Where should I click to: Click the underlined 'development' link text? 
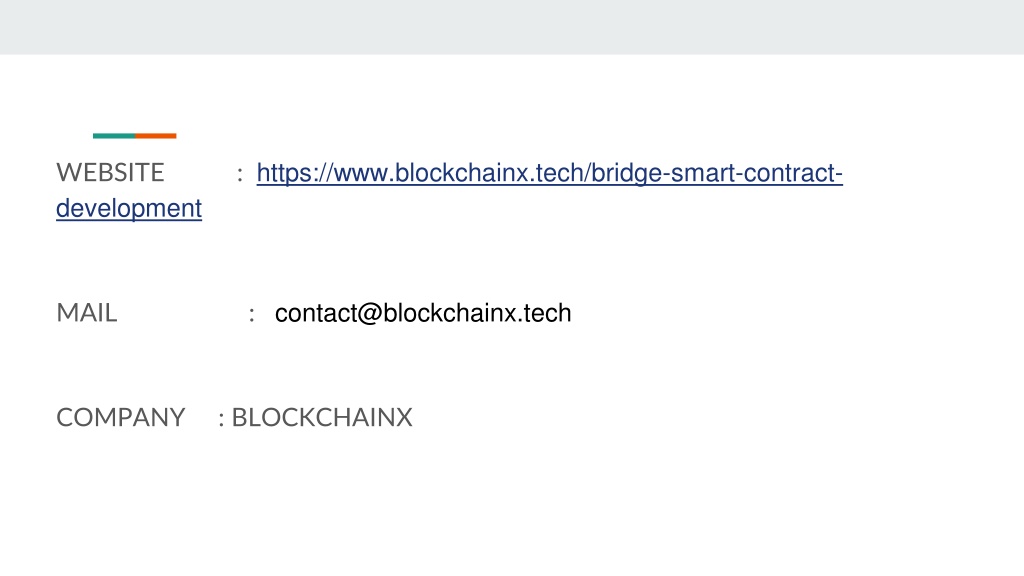pyautogui.click(x=129, y=208)
